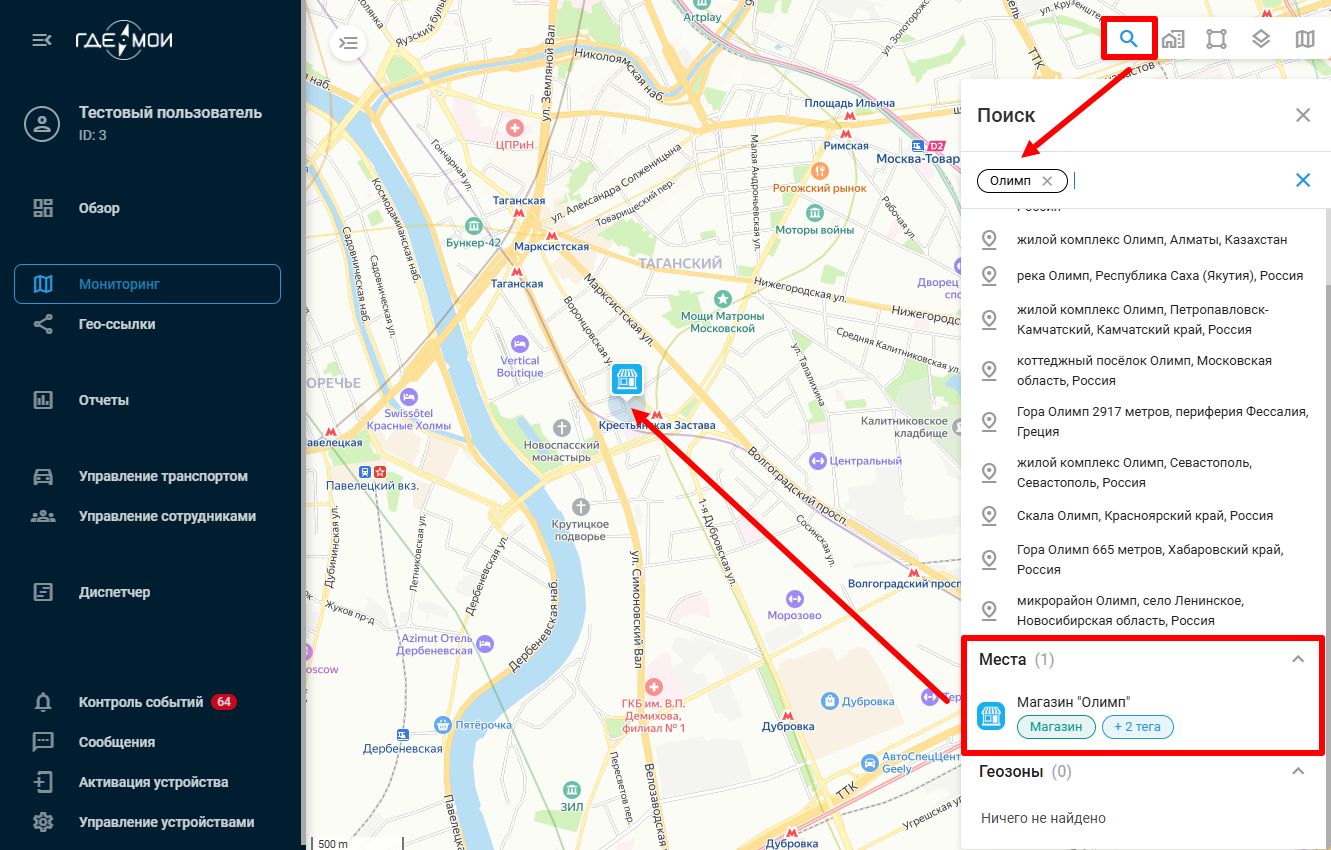Viewport: 1331px width, 850px height.
Task: Remove the Олимп search chip
Action: click(1047, 181)
